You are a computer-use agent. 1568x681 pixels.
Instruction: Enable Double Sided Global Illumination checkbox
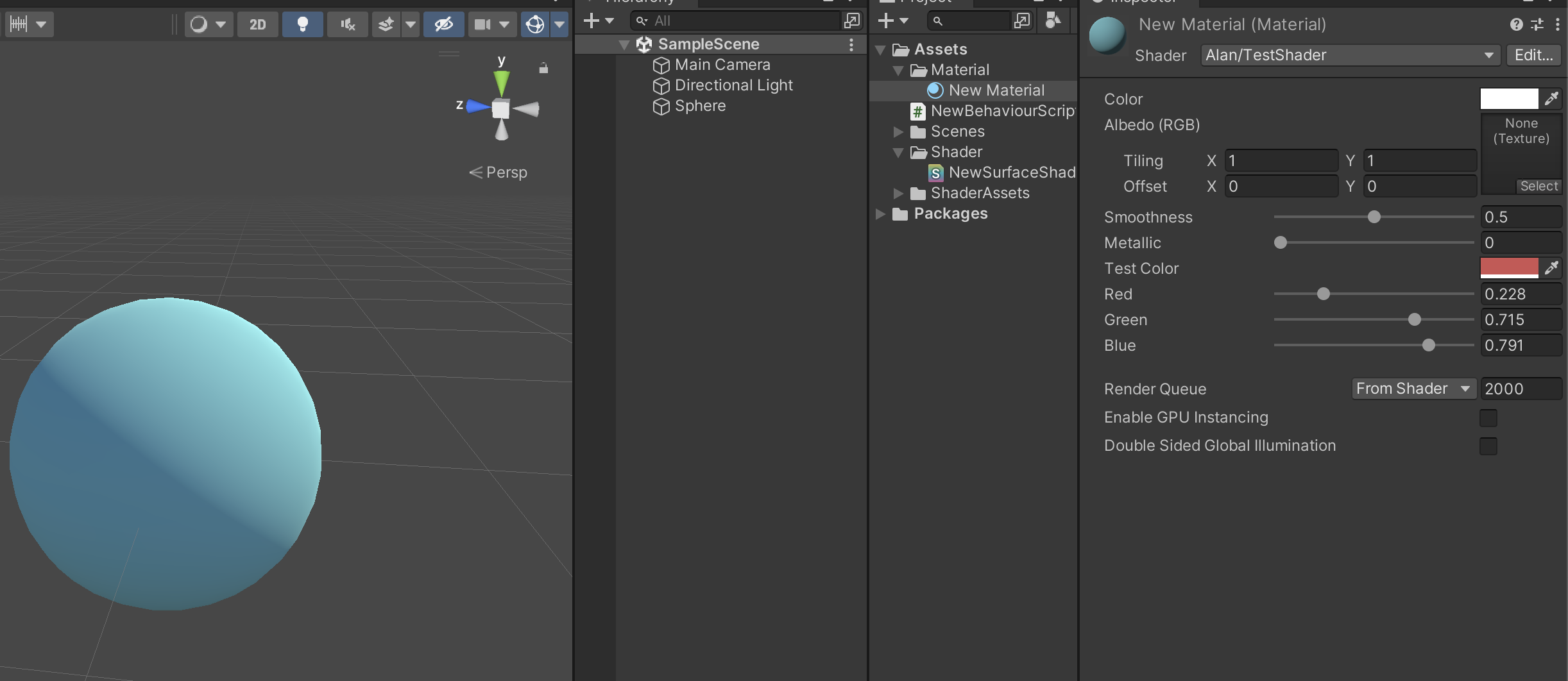coord(1488,446)
